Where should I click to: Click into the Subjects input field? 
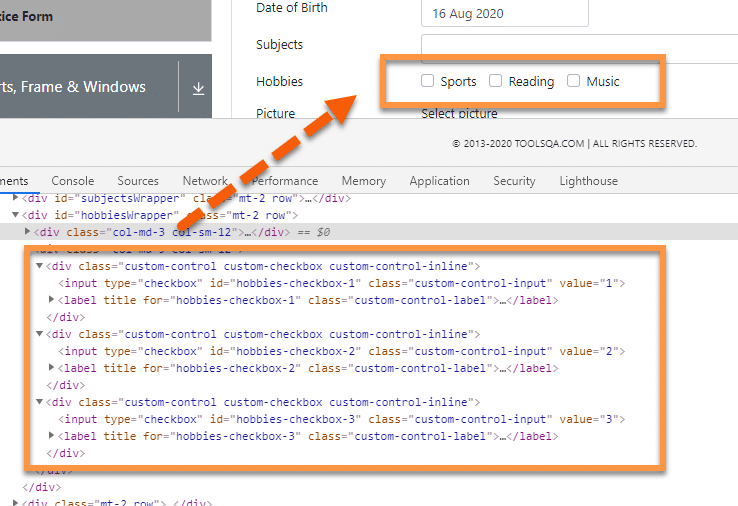click(x=578, y=47)
